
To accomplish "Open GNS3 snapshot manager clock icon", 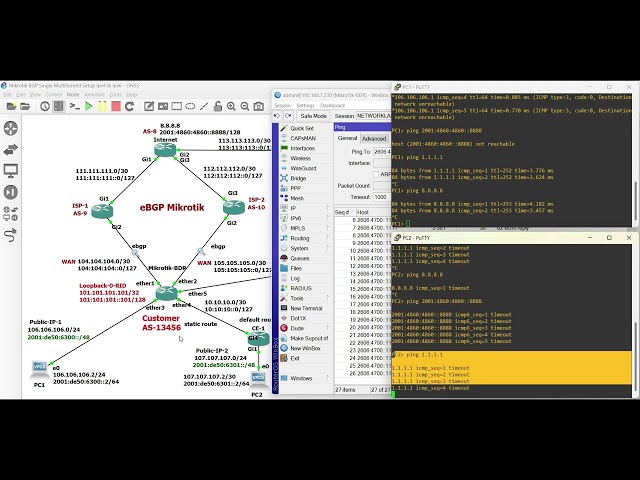I will pyautogui.click(x=45, y=107).
